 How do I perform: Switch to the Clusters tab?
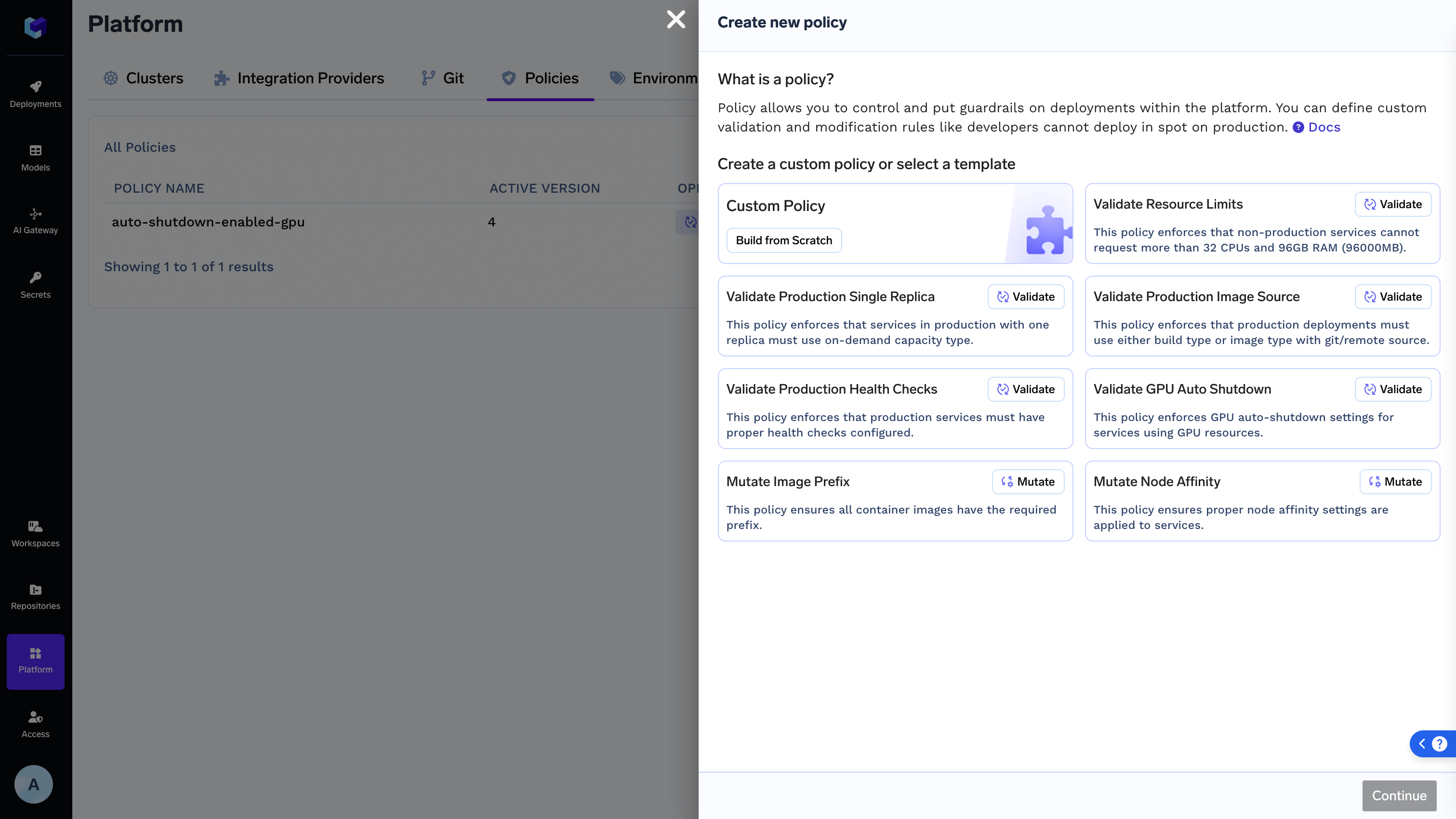click(x=144, y=78)
